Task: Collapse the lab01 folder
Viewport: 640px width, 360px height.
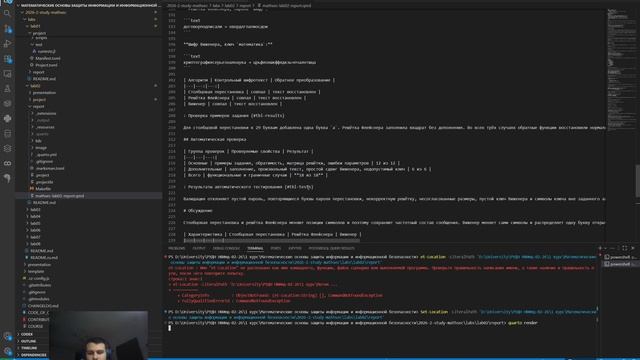Action: [x=35, y=26]
